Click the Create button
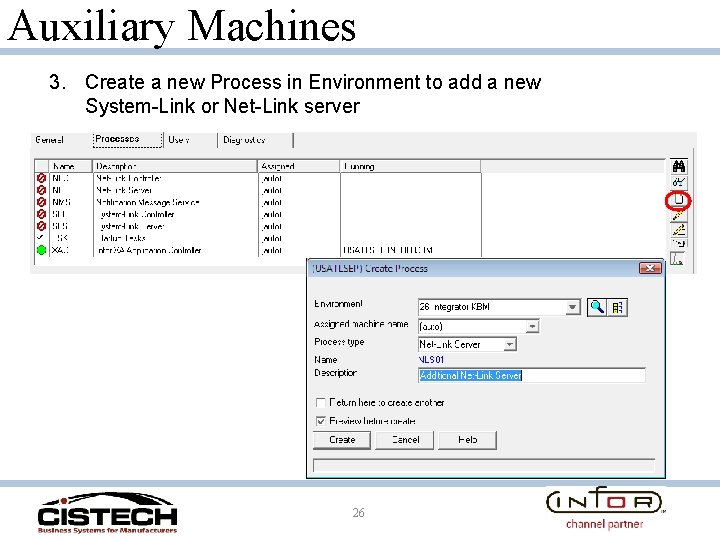This screenshot has width=720, height=540. (342, 440)
